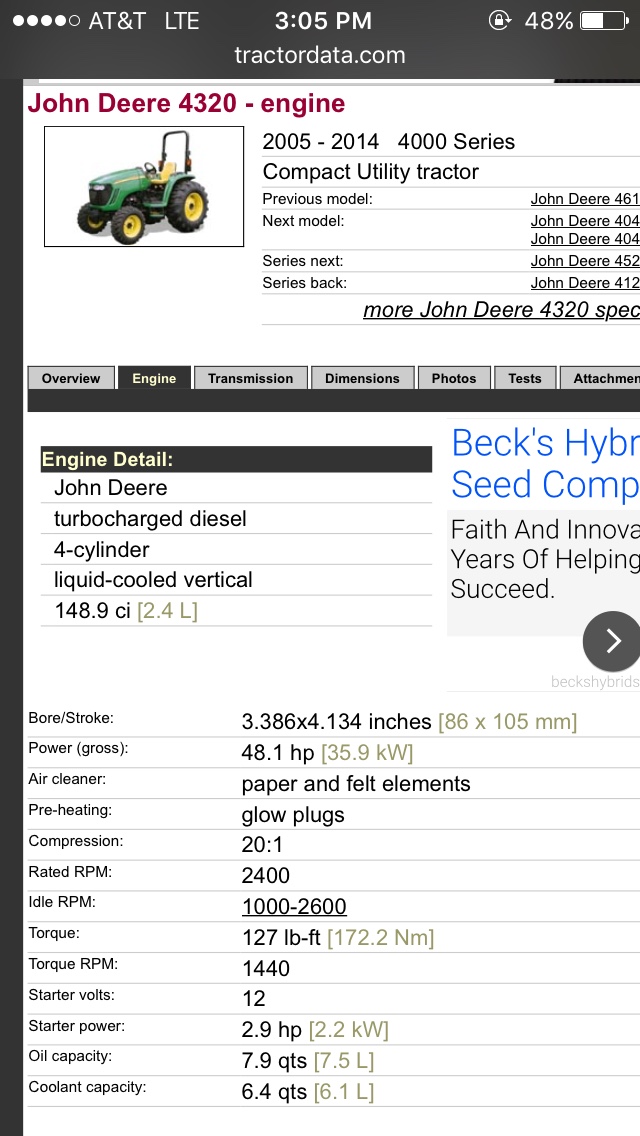The image size is (640, 1136).
Task: Tap the 148.9 ci displacement value
Action: tap(126, 611)
